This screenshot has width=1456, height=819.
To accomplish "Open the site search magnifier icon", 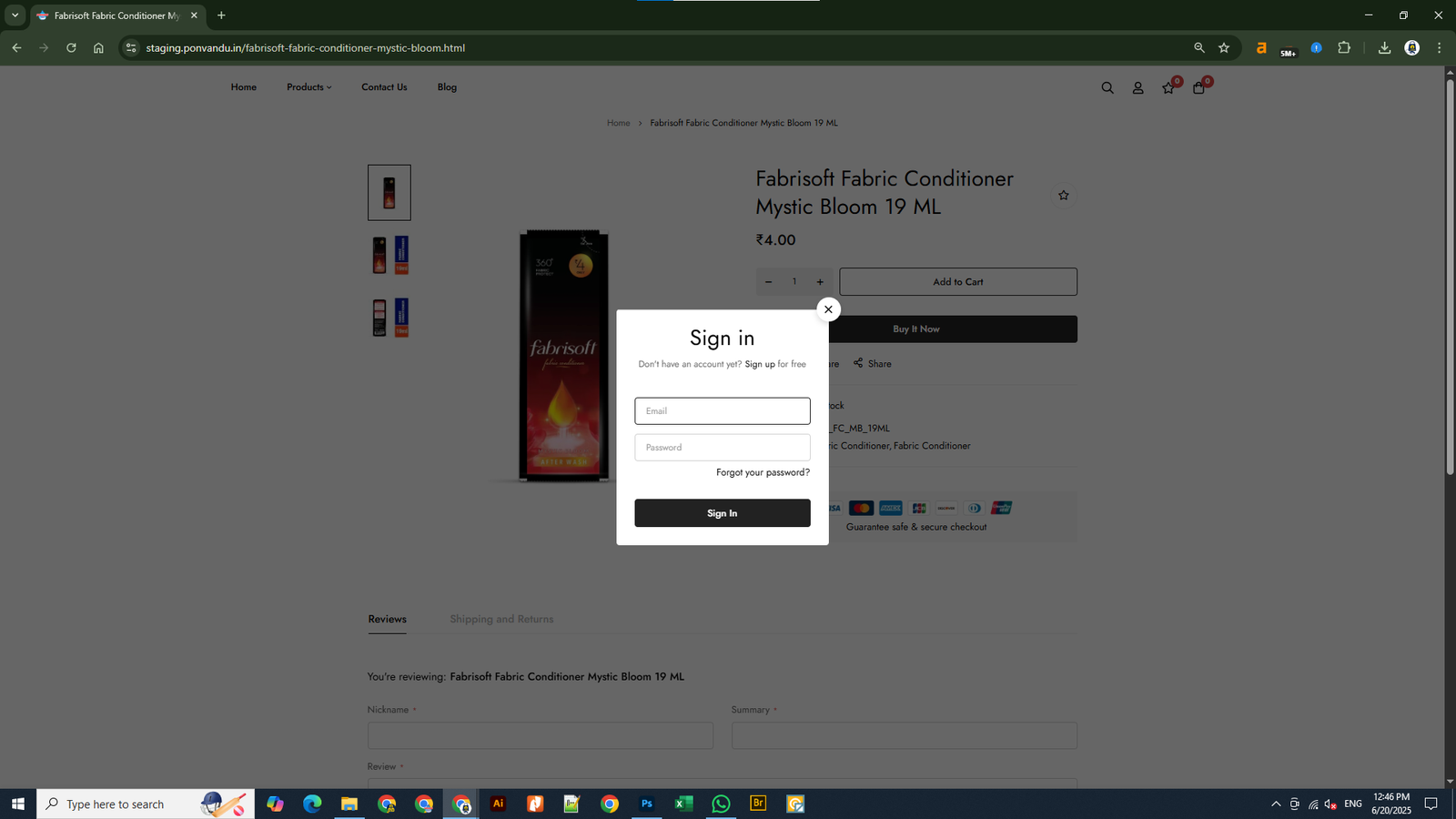I will click(x=1107, y=88).
